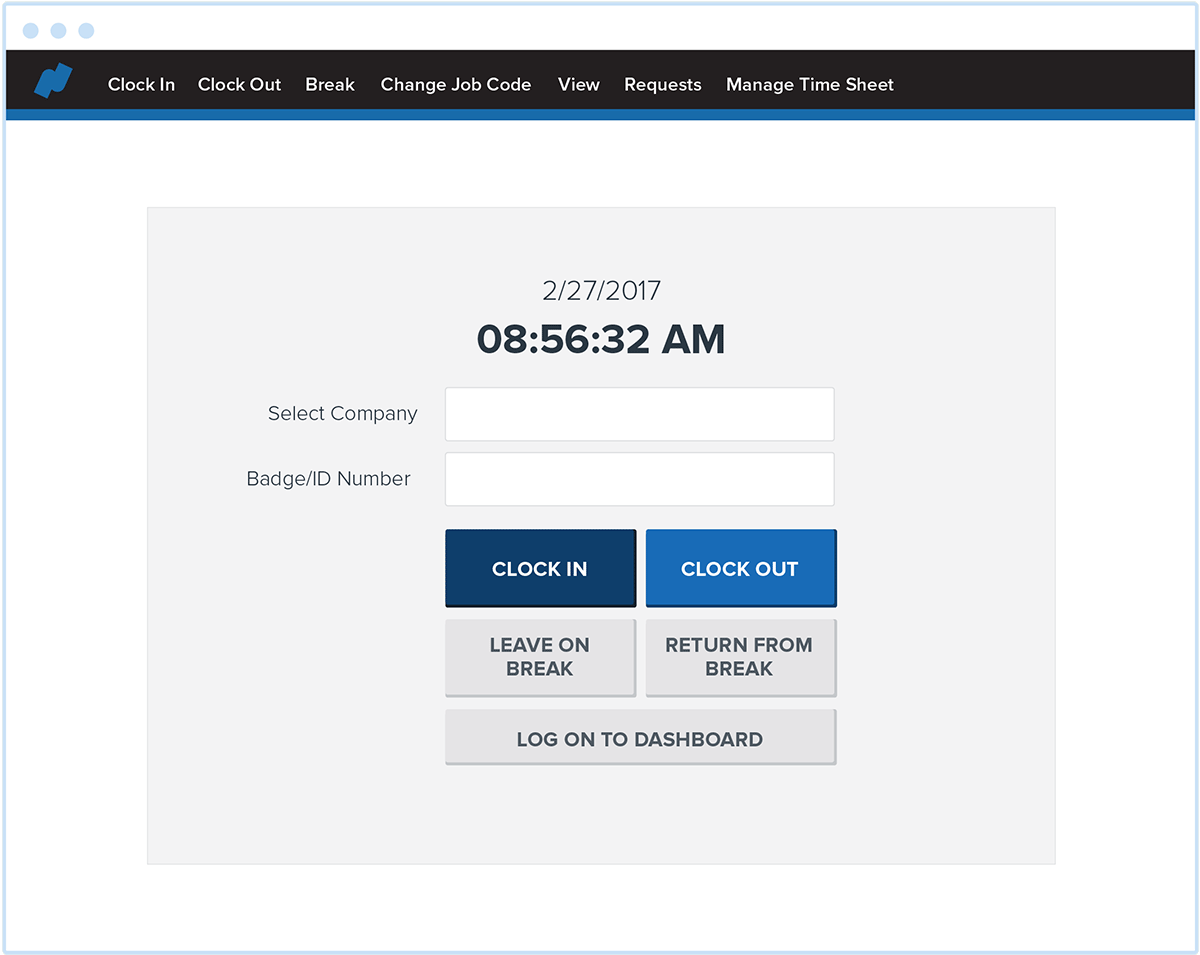Open Change Job Code in the navigation
Image resolution: width=1200 pixels, height=955 pixels.
coord(456,85)
